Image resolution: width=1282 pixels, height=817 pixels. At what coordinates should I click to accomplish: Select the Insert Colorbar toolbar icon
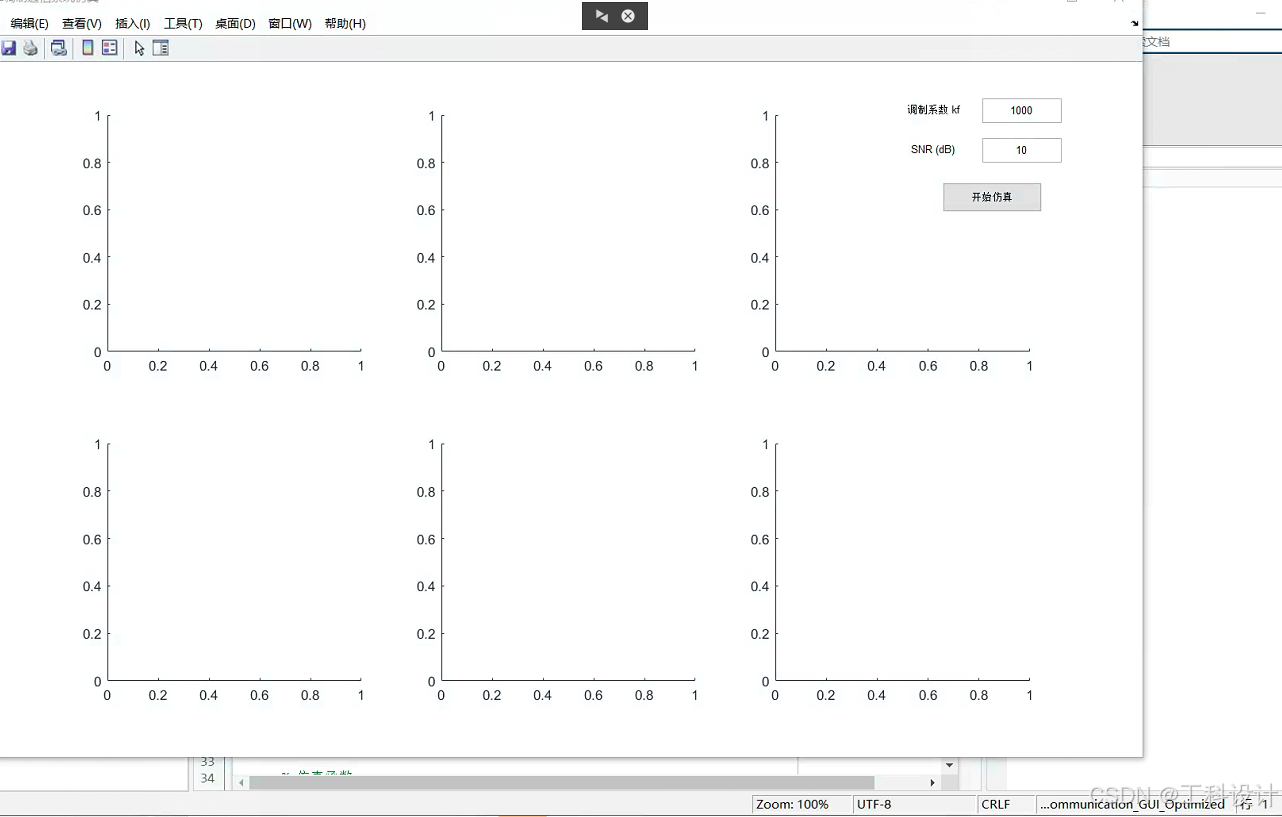(x=87, y=47)
